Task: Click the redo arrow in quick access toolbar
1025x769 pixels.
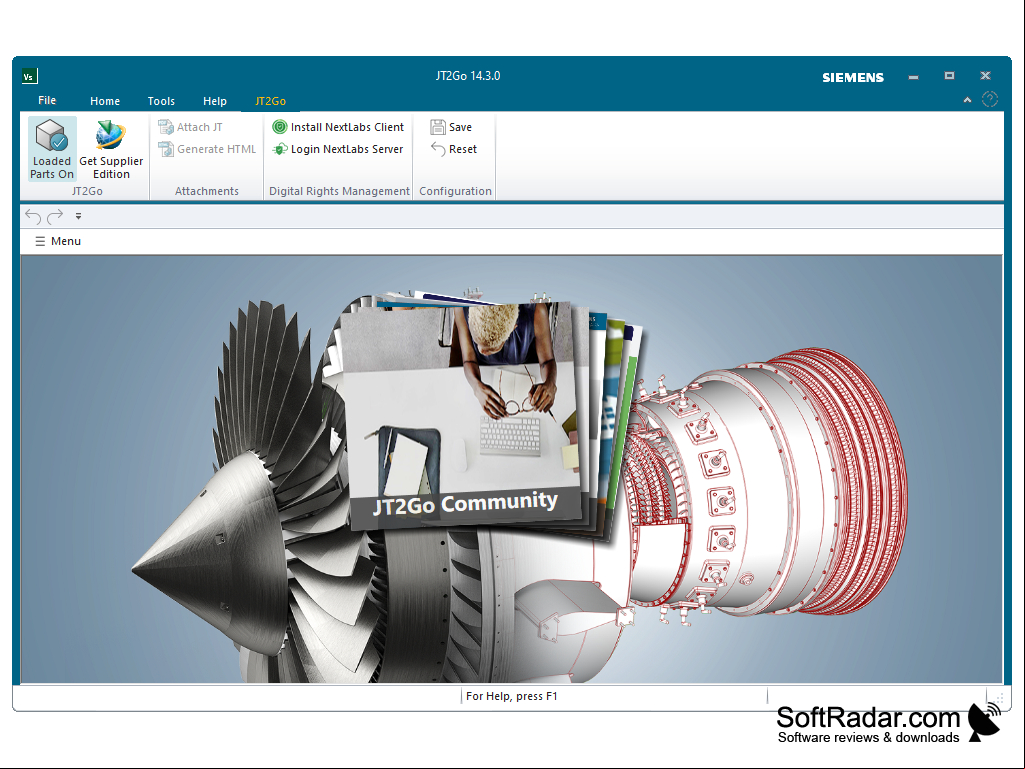Action: pos(56,216)
